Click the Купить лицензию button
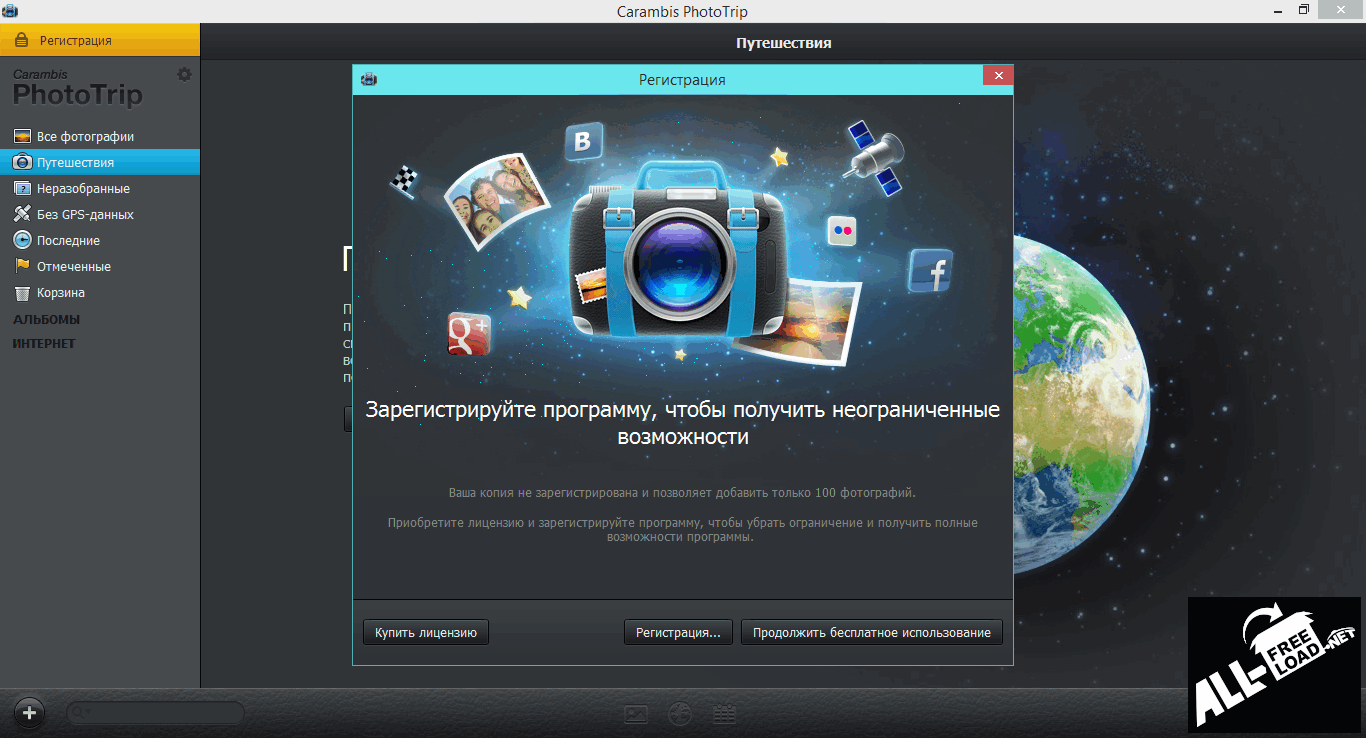The image size is (1366, 738). 425,632
